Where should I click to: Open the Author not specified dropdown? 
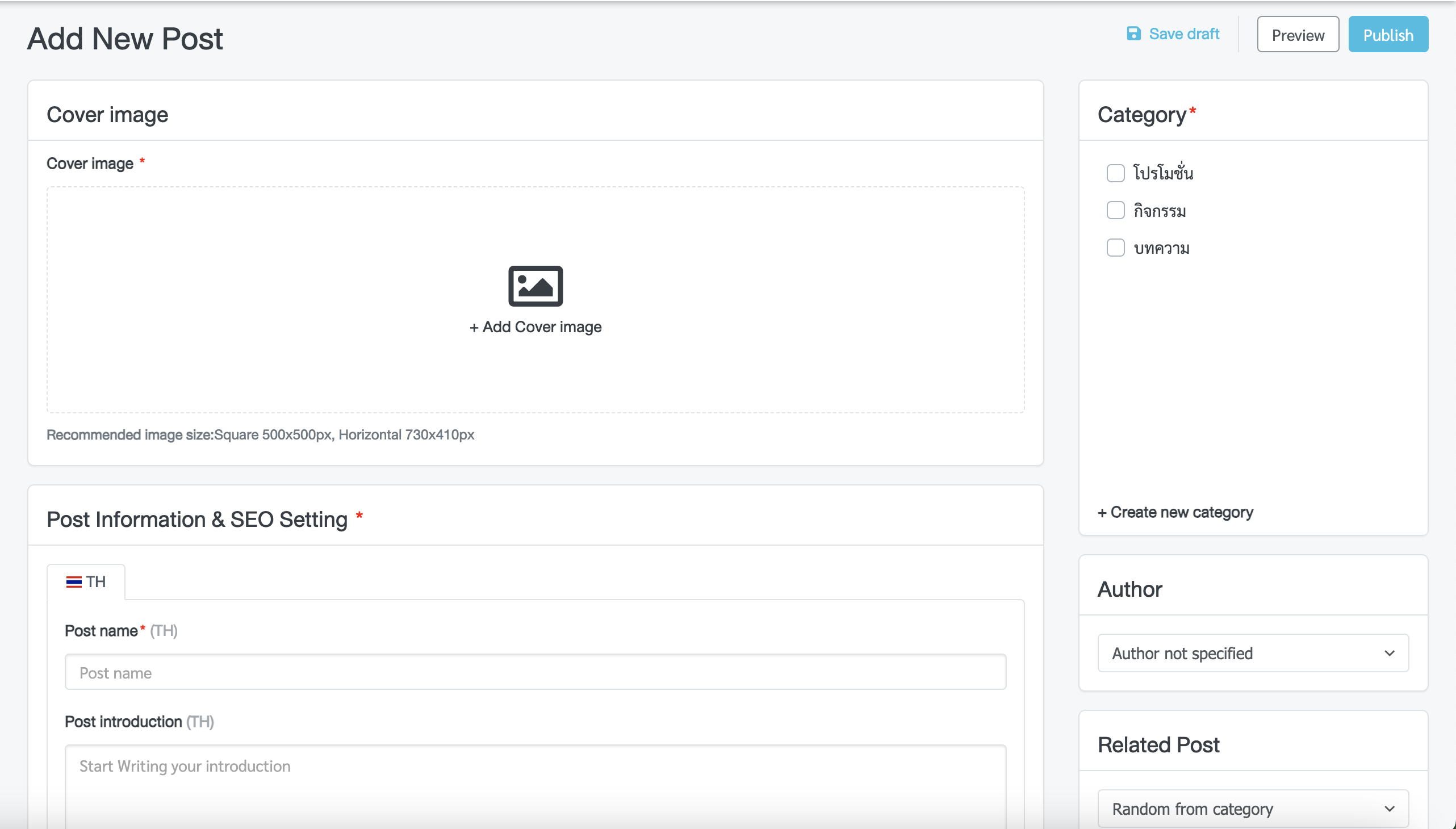[1253, 653]
